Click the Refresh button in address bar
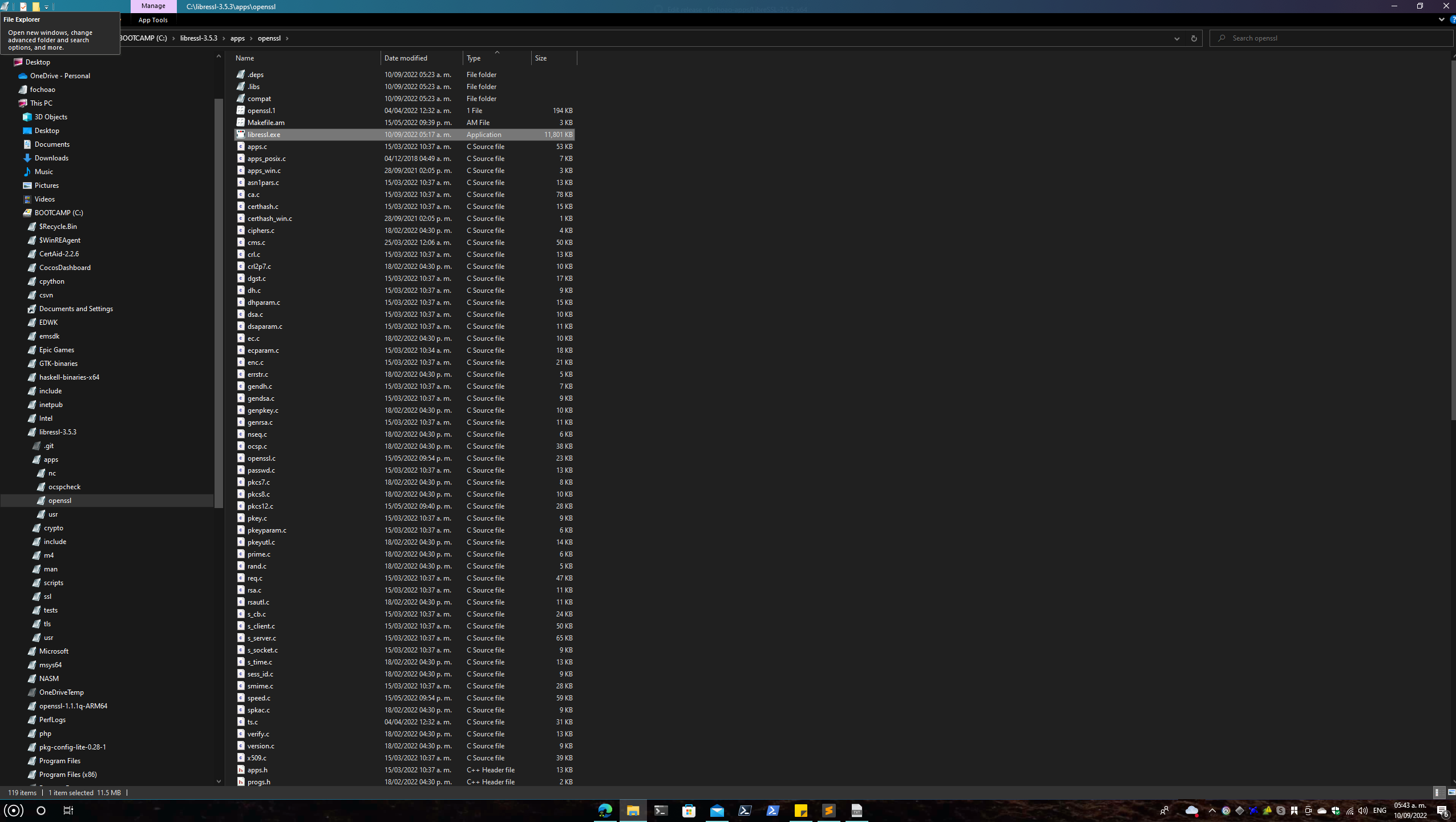Screen dimensions: 1456x822 (x=1194, y=38)
